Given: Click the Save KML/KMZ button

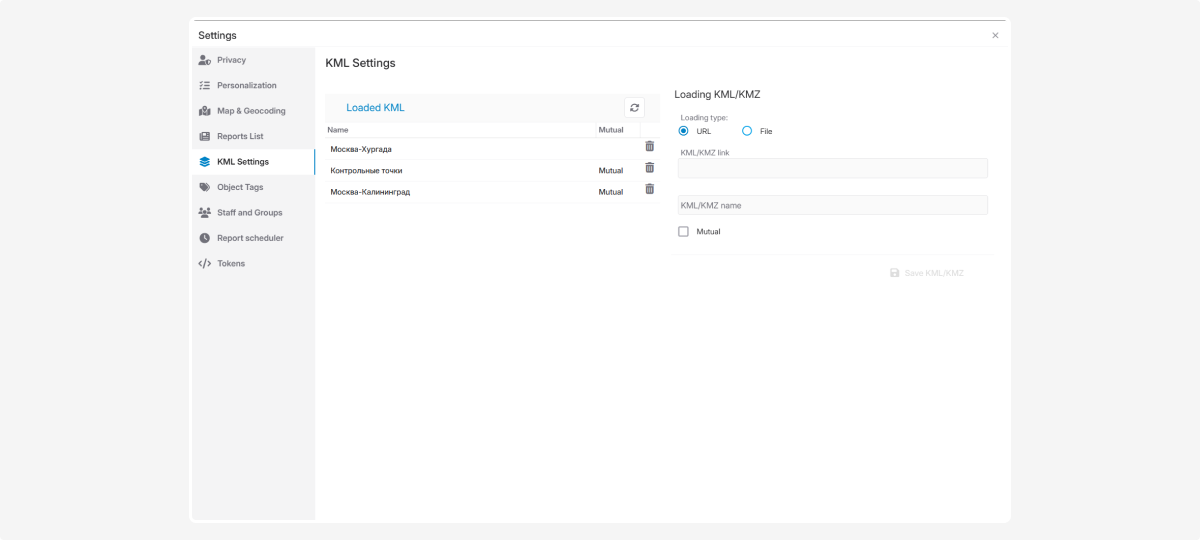Looking at the screenshot, I should pyautogui.click(x=927, y=273).
